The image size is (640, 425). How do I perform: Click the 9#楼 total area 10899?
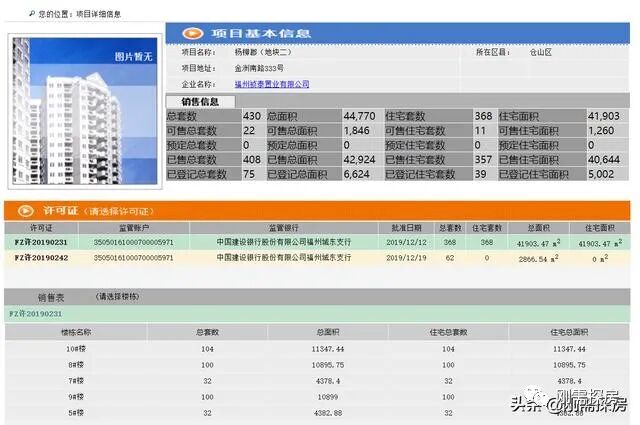pyautogui.click(x=328, y=397)
